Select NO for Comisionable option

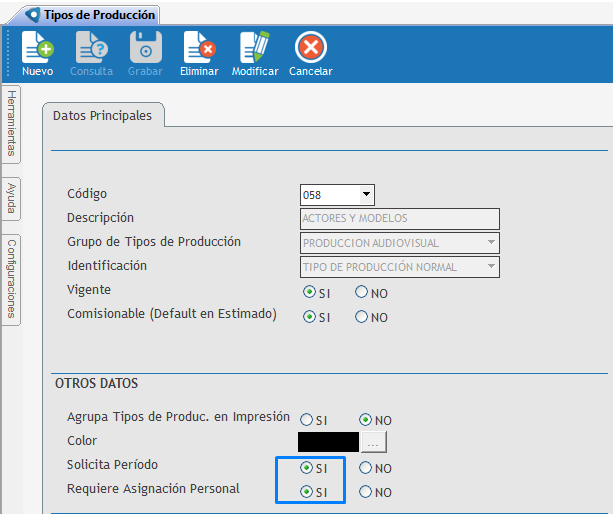362,317
